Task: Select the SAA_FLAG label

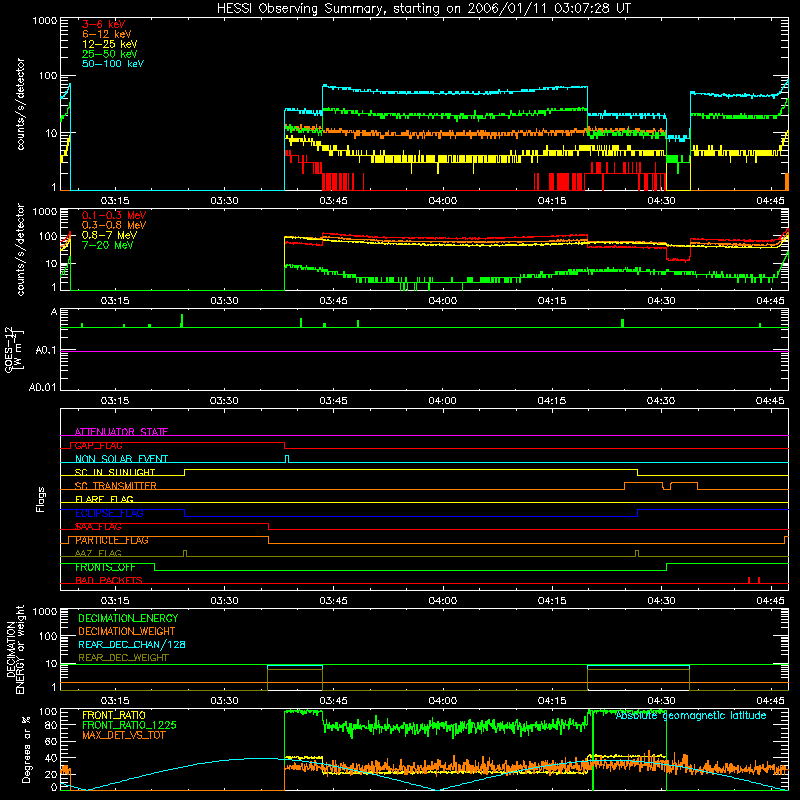Action: point(98,527)
